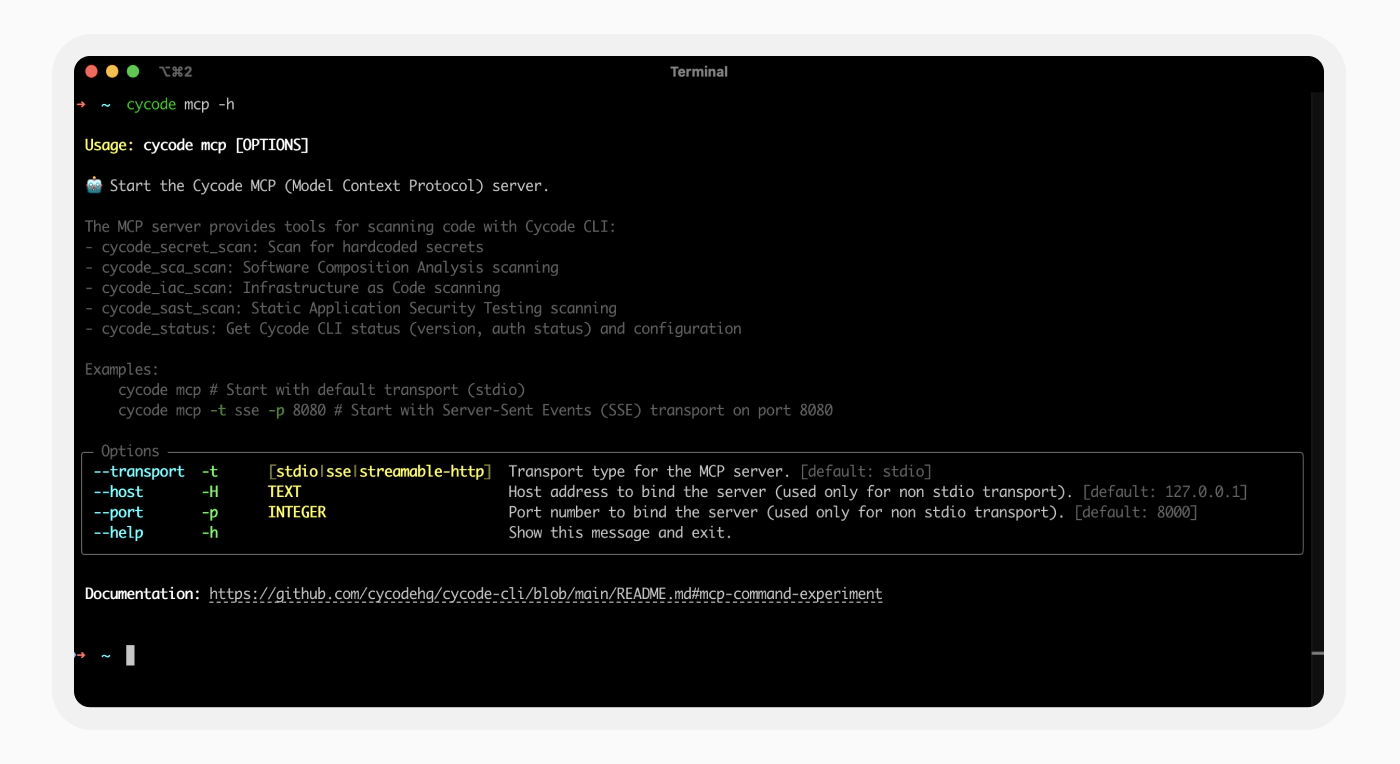Click the Terminal window title

[698, 72]
